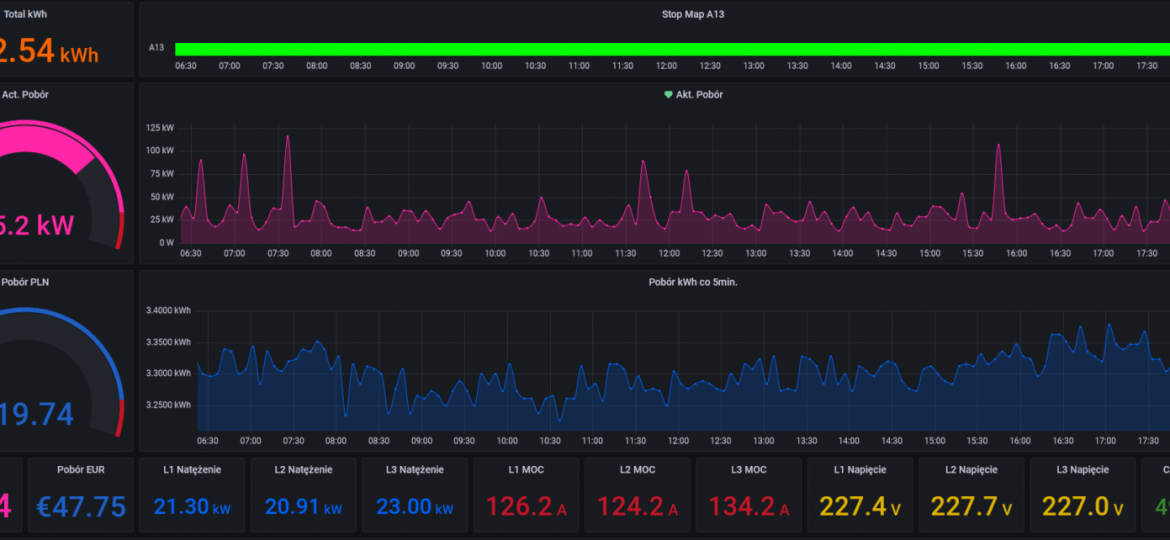This screenshot has height=540, width=1170.
Task: Click the L2 Napięcie panel title
Action: point(970,469)
